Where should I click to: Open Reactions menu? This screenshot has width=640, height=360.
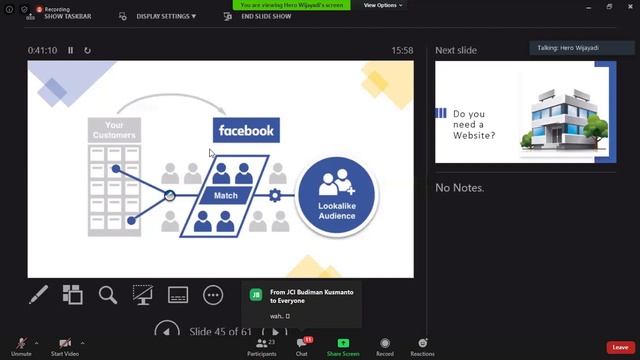click(x=422, y=347)
